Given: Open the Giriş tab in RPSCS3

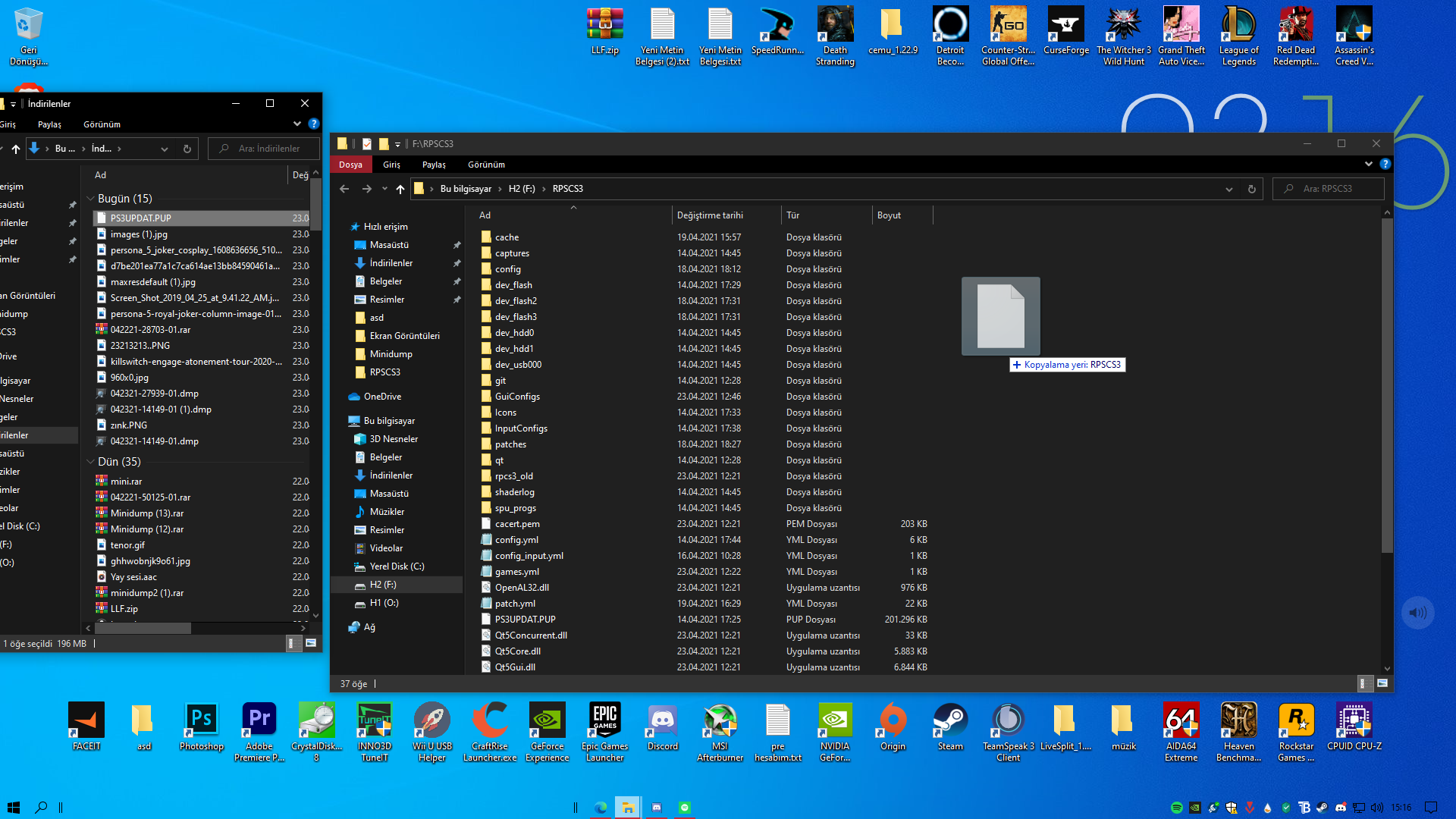Looking at the screenshot, I should 391,165.
